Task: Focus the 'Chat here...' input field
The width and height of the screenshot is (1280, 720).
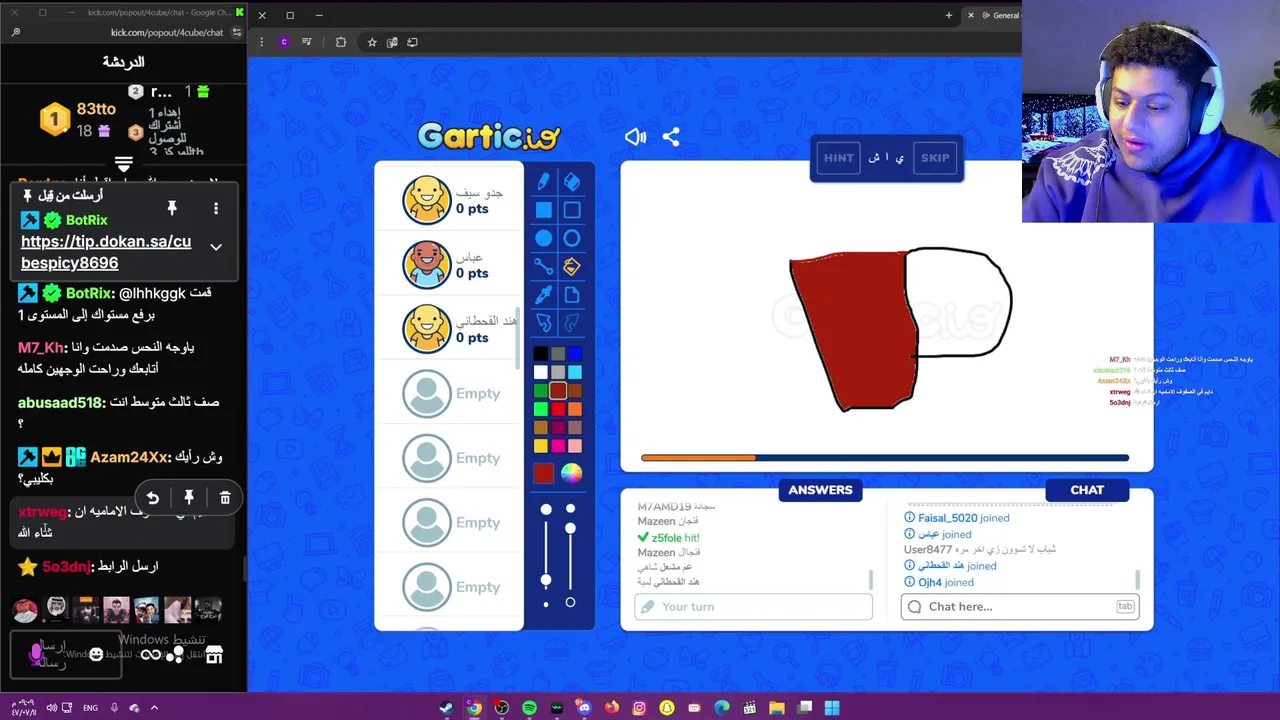Action: (1020, 607)
